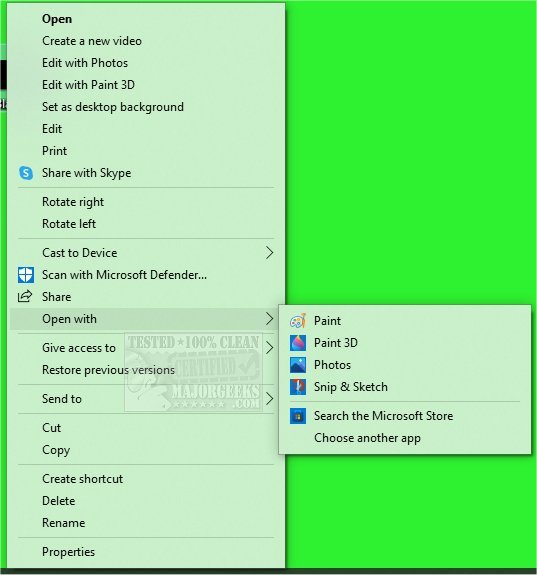The image size is (537, 575).
Task: Click the Snip & Sketch icon
Action: click(x=298, y=387)
